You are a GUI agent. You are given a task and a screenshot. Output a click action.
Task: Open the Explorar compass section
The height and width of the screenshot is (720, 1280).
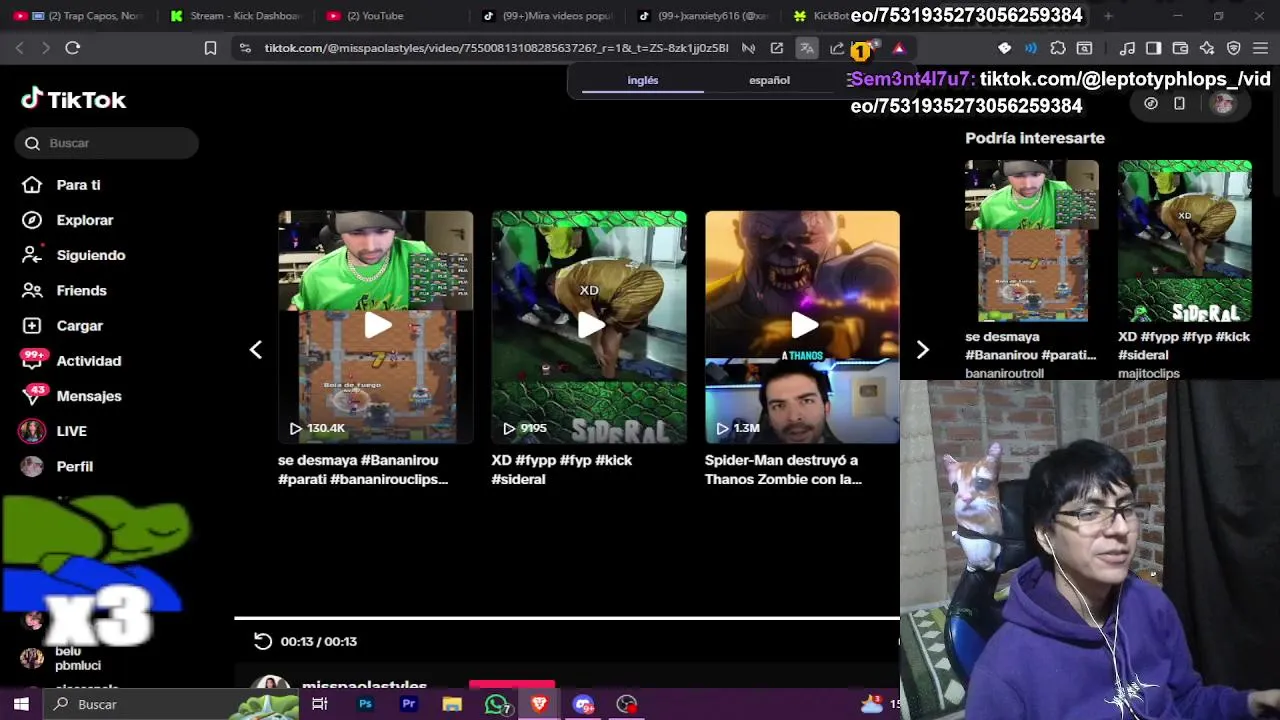click(x=84, y=220)
